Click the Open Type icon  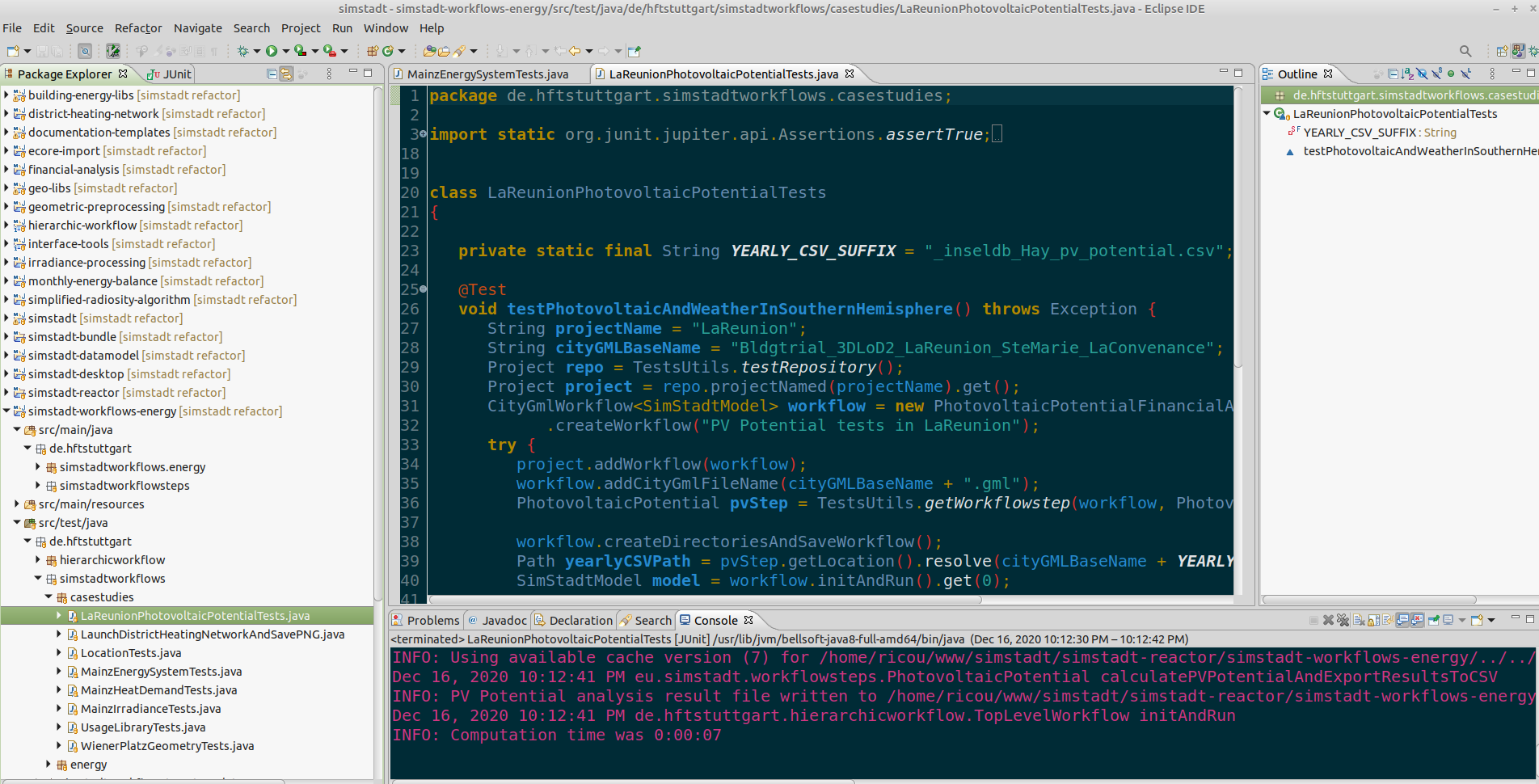429,51
